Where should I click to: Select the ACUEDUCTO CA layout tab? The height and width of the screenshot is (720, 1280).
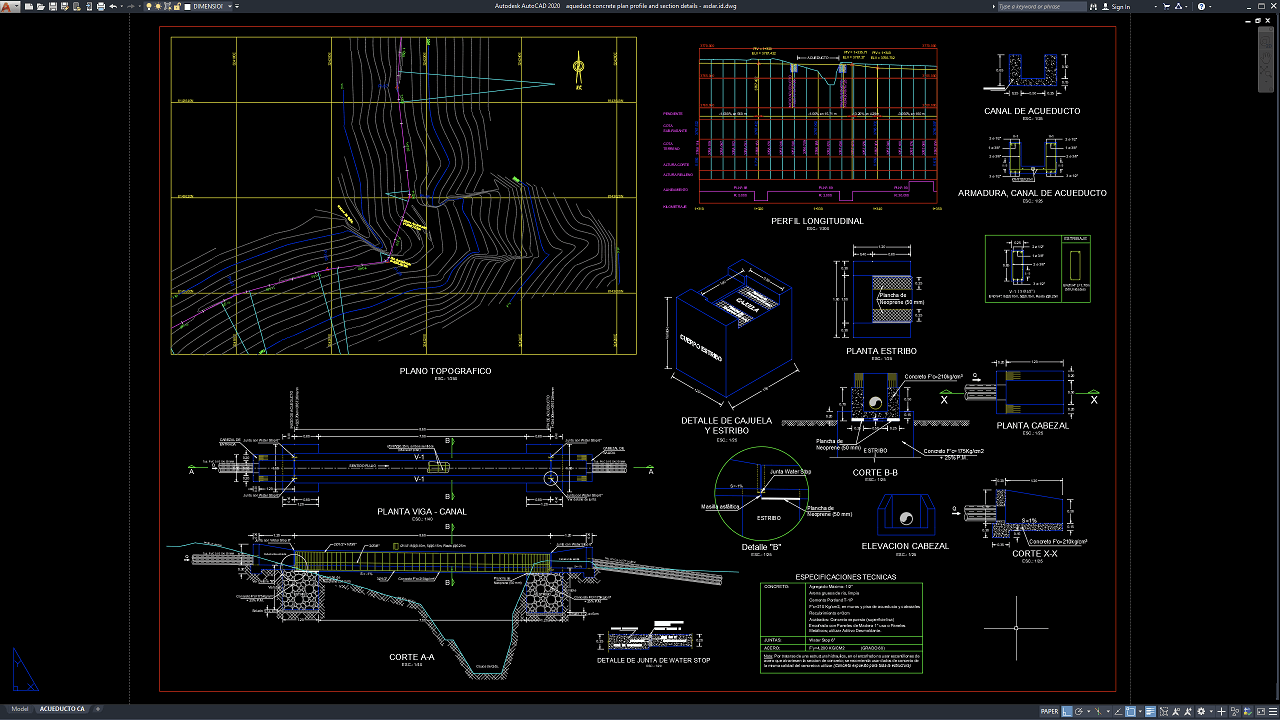click(62, 709)
